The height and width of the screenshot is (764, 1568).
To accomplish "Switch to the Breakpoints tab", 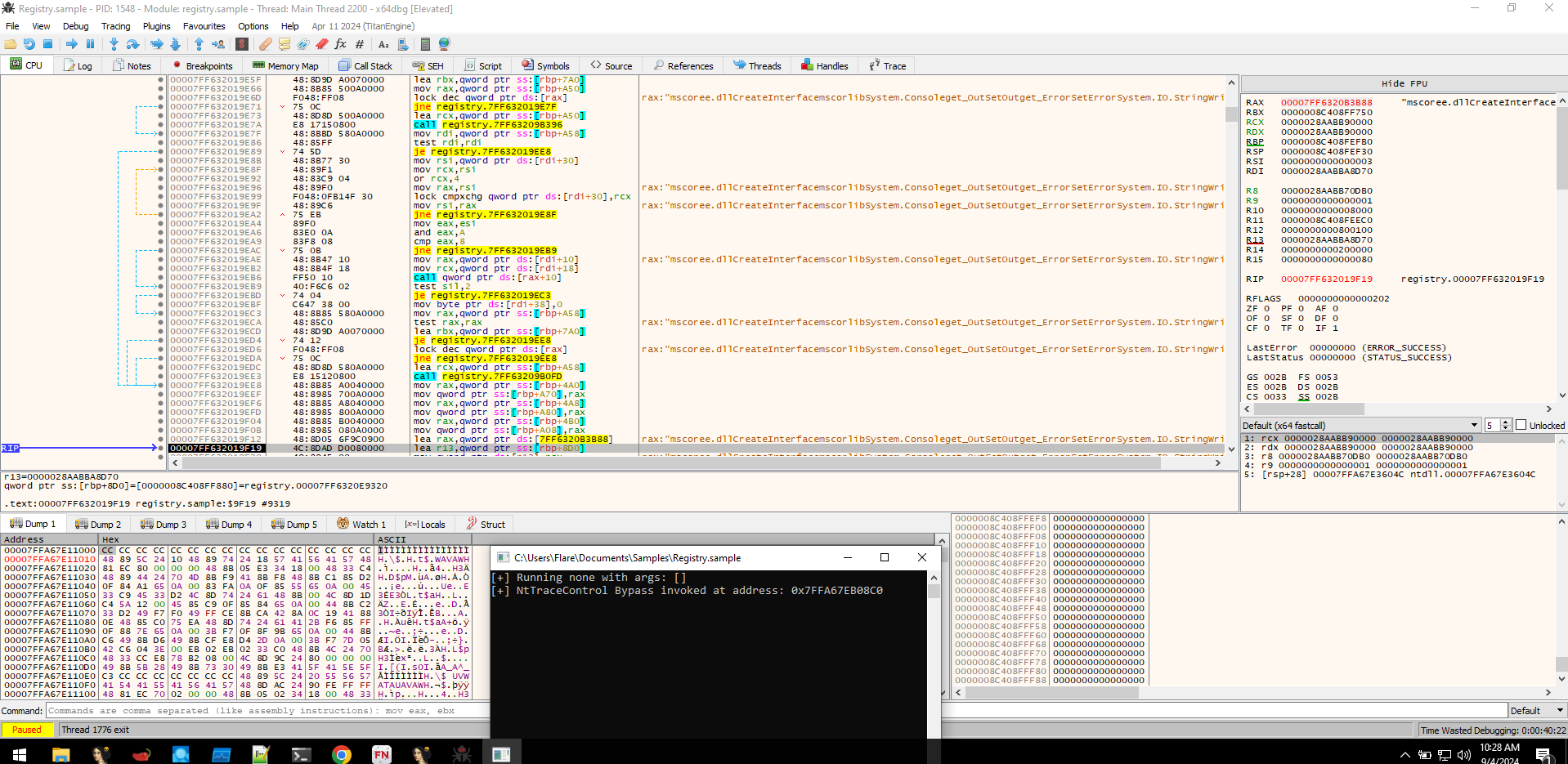I will [x=202, y=66].
